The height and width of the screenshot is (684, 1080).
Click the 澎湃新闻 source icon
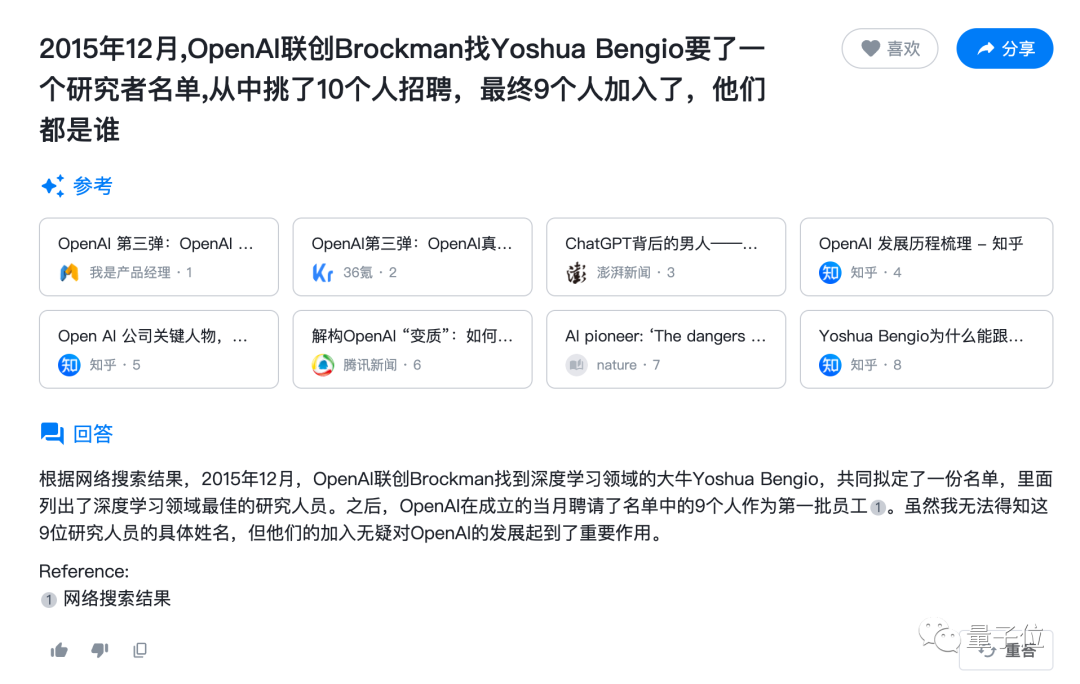(576, 272)
